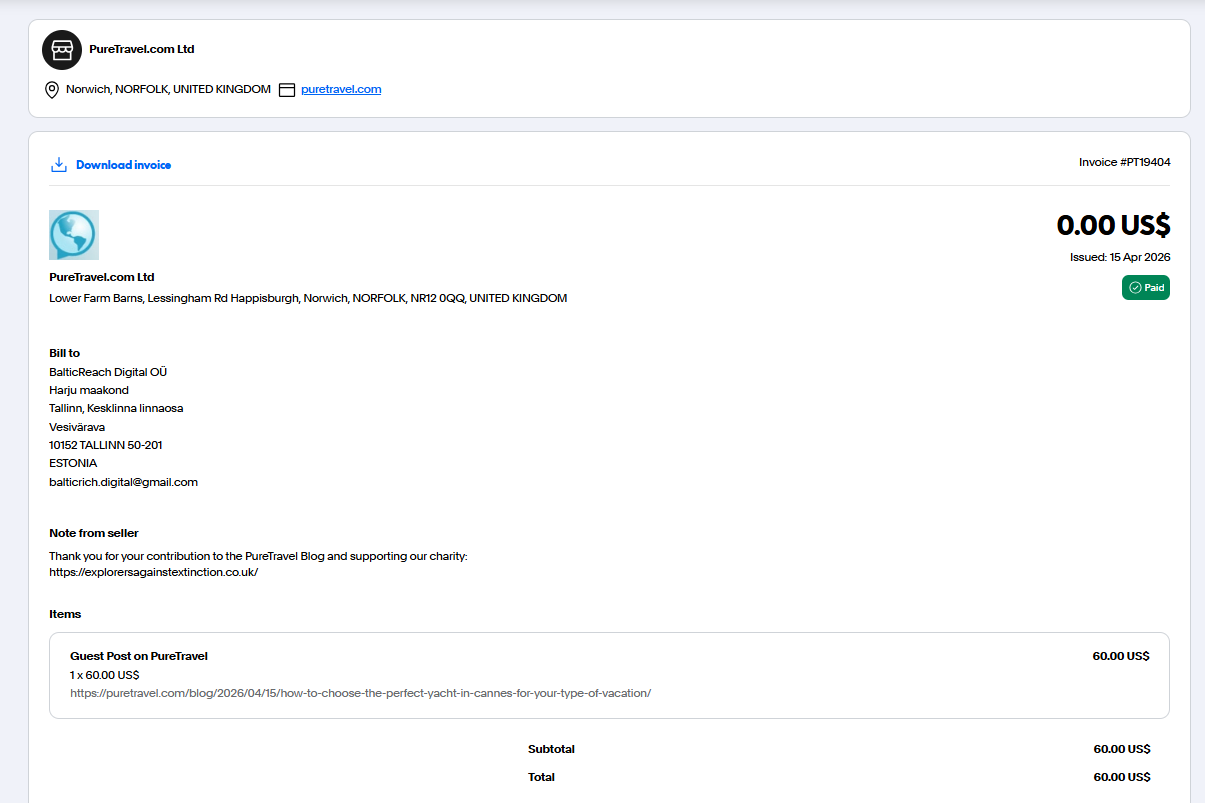Screen dimensions: 1205x803
Task: Click the 0.00 US$ amount heading
Action: click(x=1113, y=225)
